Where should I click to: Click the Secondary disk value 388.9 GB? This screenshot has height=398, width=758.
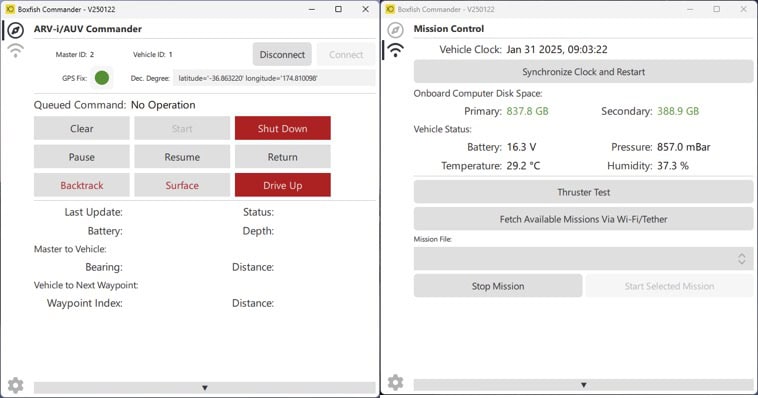tap(678, 111)
